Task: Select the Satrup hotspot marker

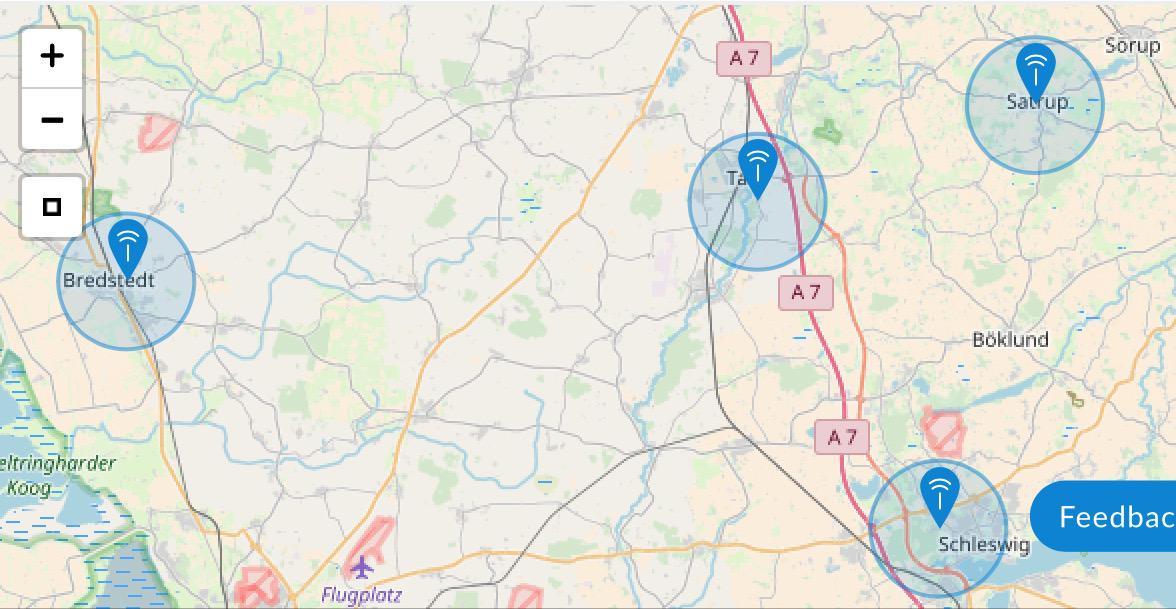Action: [x=1035, y=72]
